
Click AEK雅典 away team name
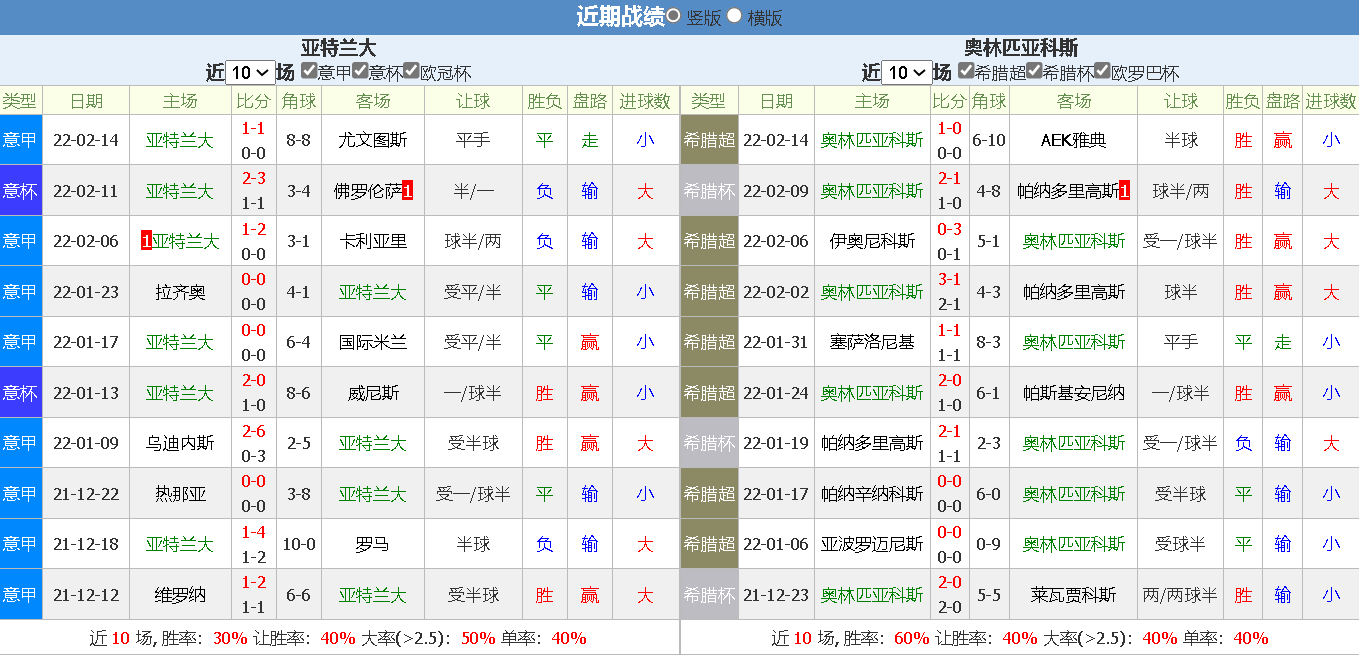[x=1074, y=140]
